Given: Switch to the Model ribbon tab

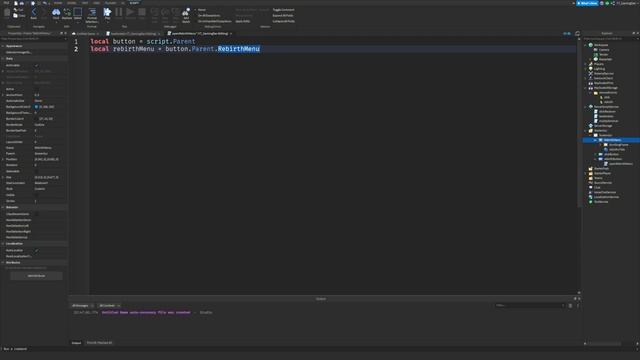Looking at the screenshot, I should [71, 3].
